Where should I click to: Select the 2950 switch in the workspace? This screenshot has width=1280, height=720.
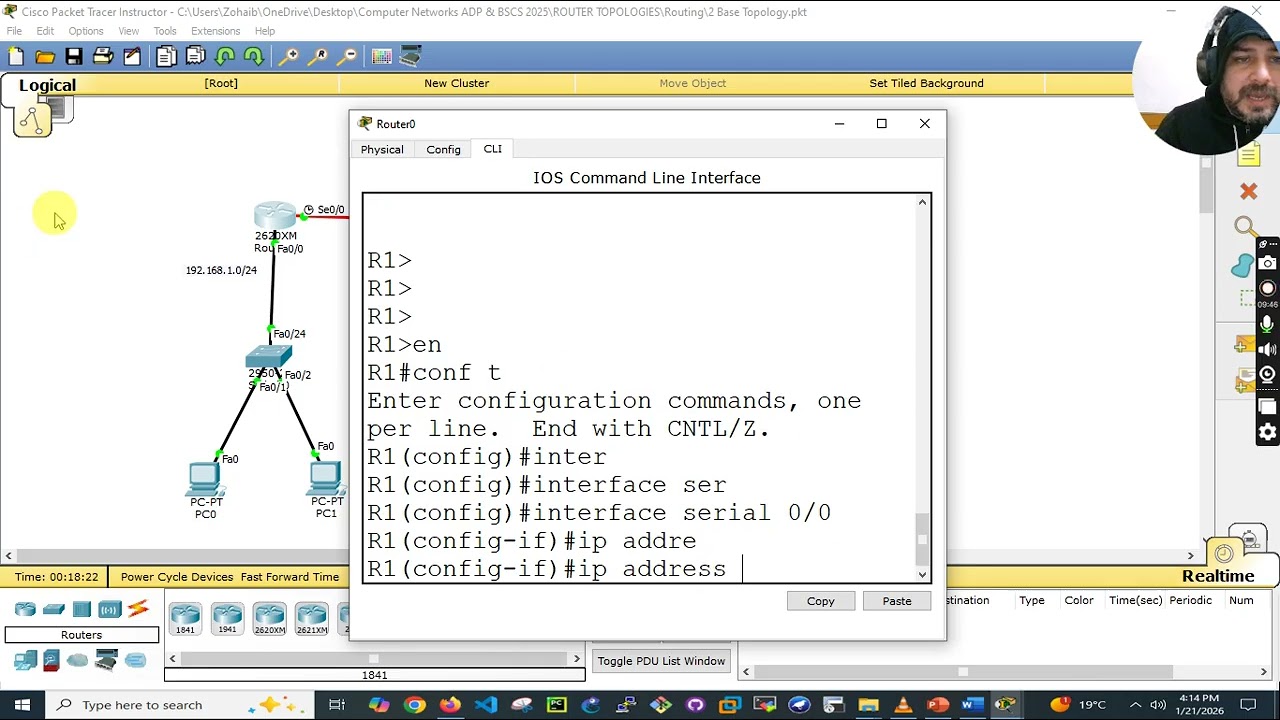pyautogui.click(x=268, y=358)
